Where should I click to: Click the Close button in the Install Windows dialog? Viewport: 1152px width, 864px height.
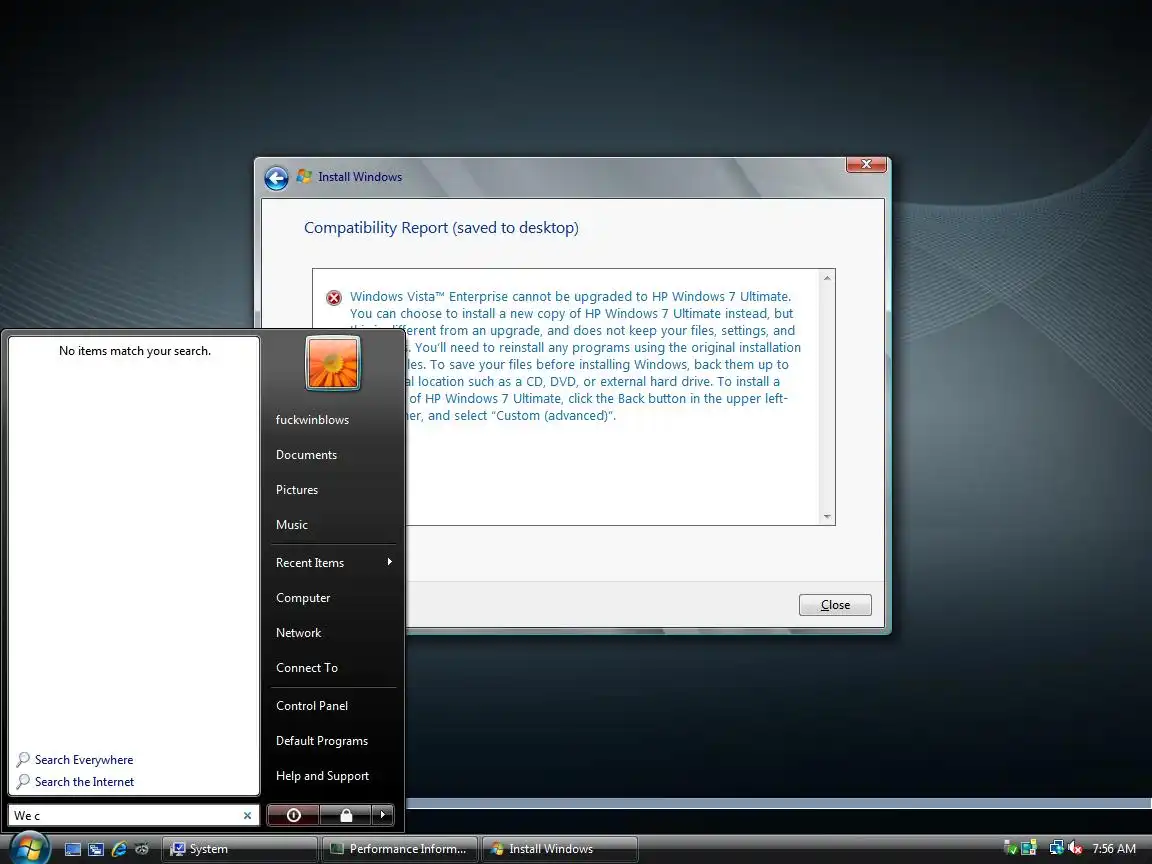coord(835,605)
